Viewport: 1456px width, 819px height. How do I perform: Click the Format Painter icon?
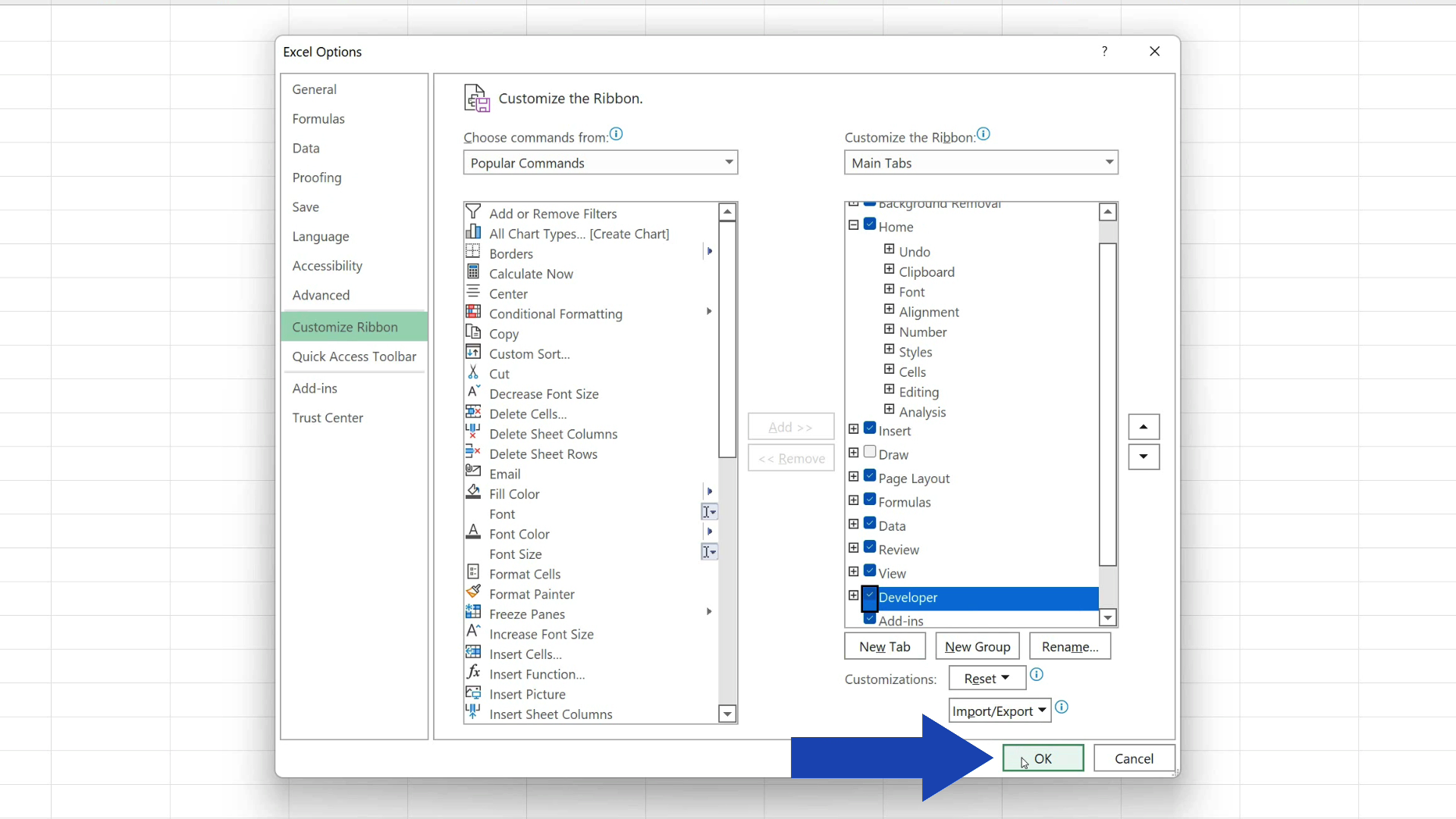click(474, 593)
